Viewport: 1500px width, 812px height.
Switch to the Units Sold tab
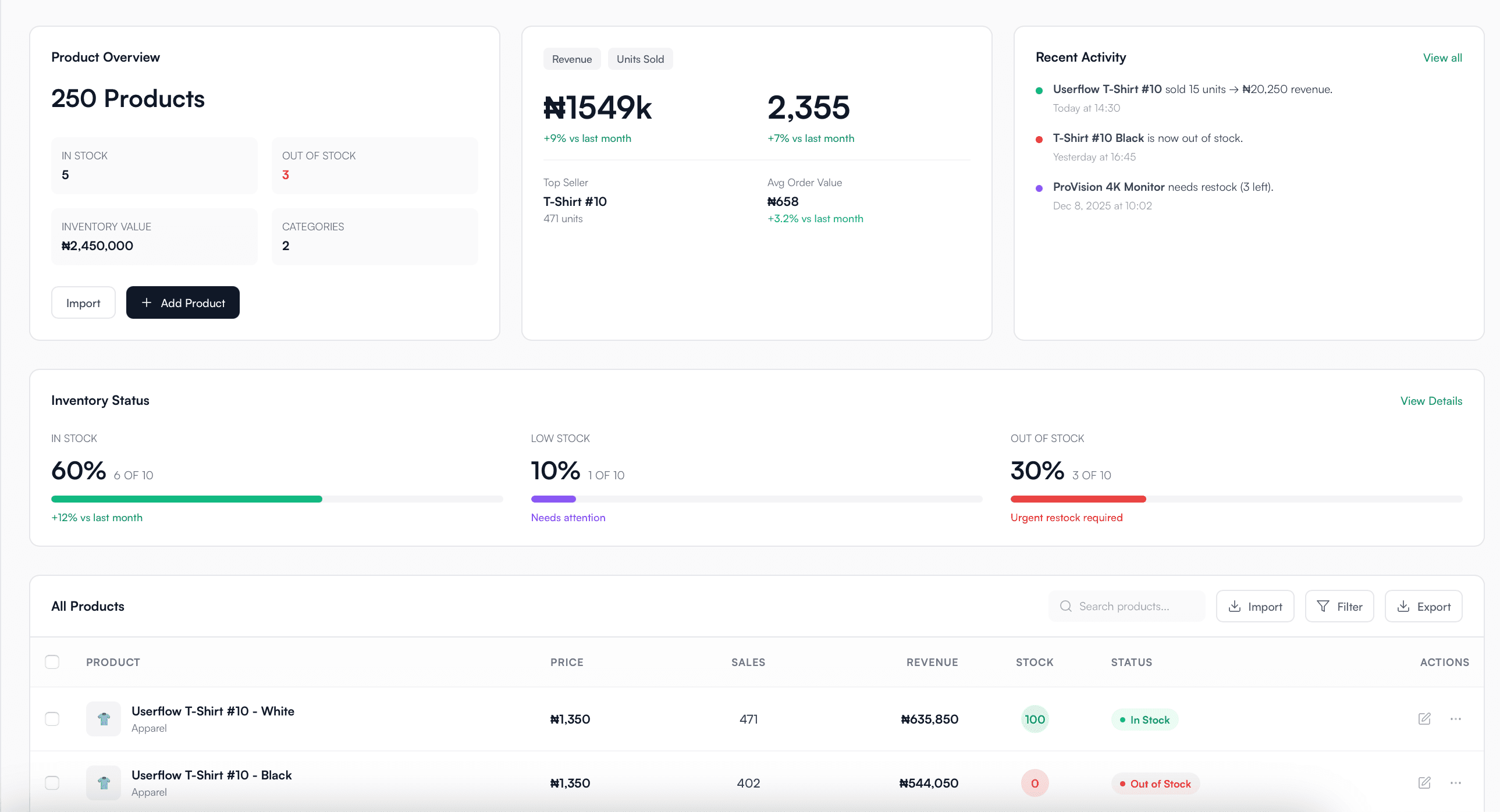coord(641,58)
